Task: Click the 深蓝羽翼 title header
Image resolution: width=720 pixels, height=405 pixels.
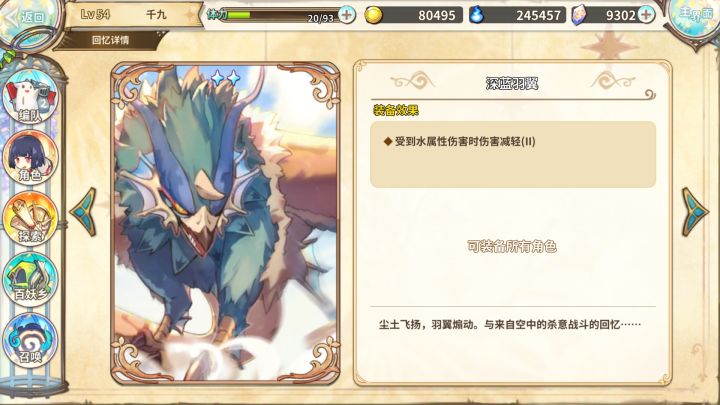Action: [x=512, y=84]
